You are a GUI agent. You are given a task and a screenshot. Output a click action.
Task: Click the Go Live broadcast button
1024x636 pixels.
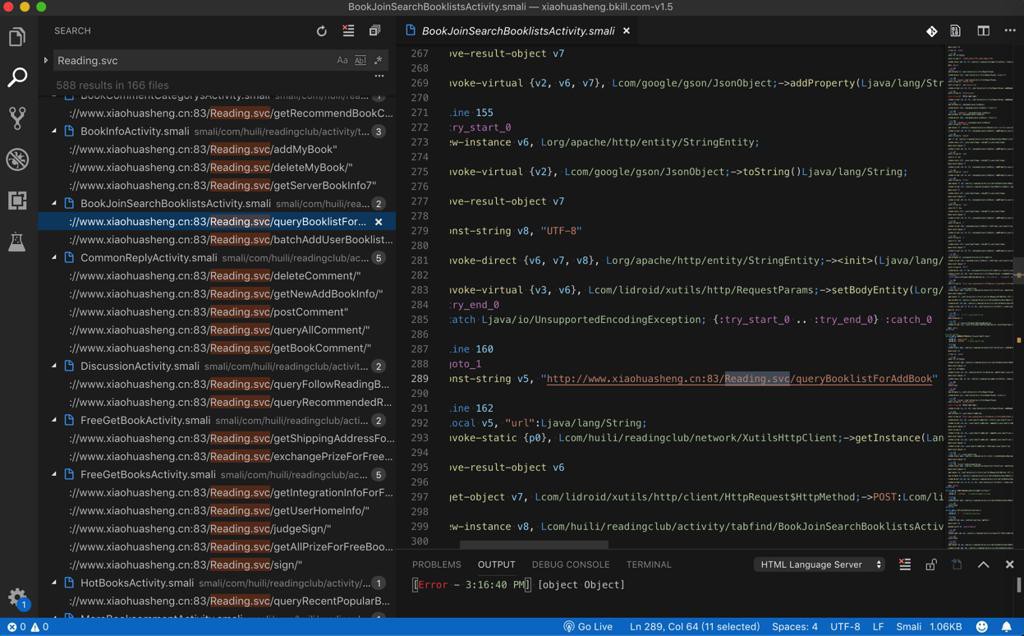(588, 627)
